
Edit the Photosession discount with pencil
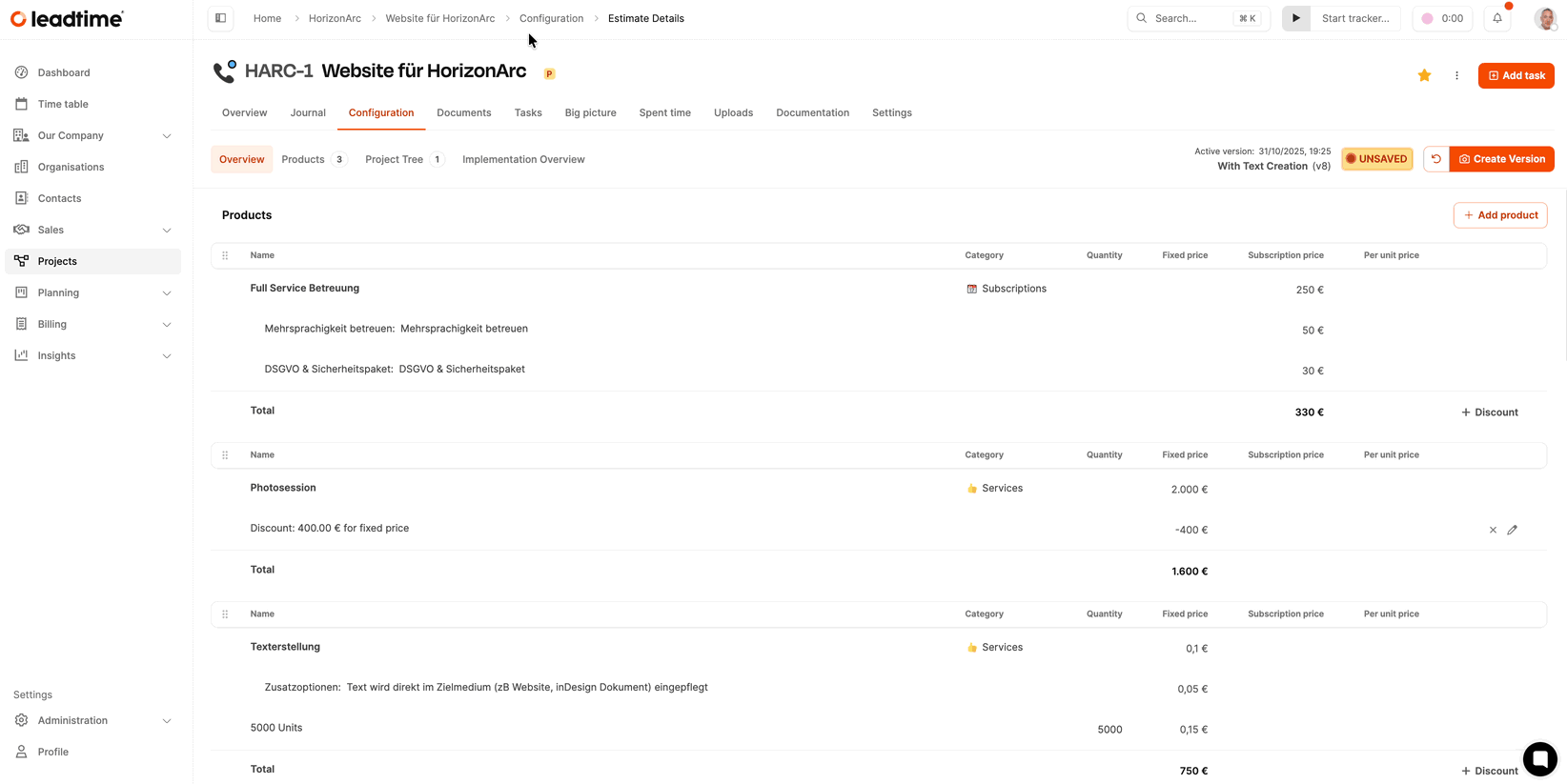(1512, 530)
